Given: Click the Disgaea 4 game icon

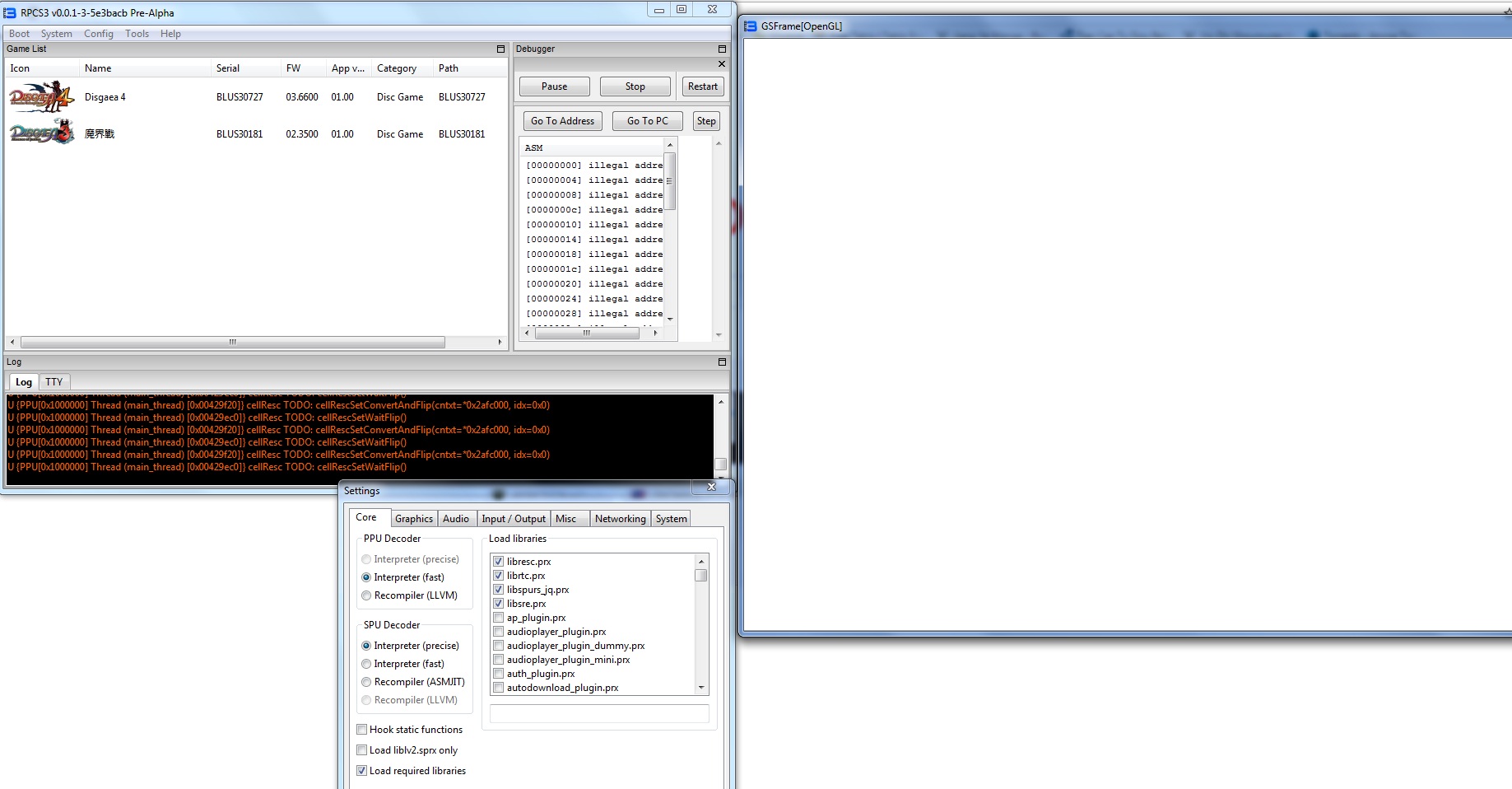Looking at the screenshot, I should [x=41, y=97].
